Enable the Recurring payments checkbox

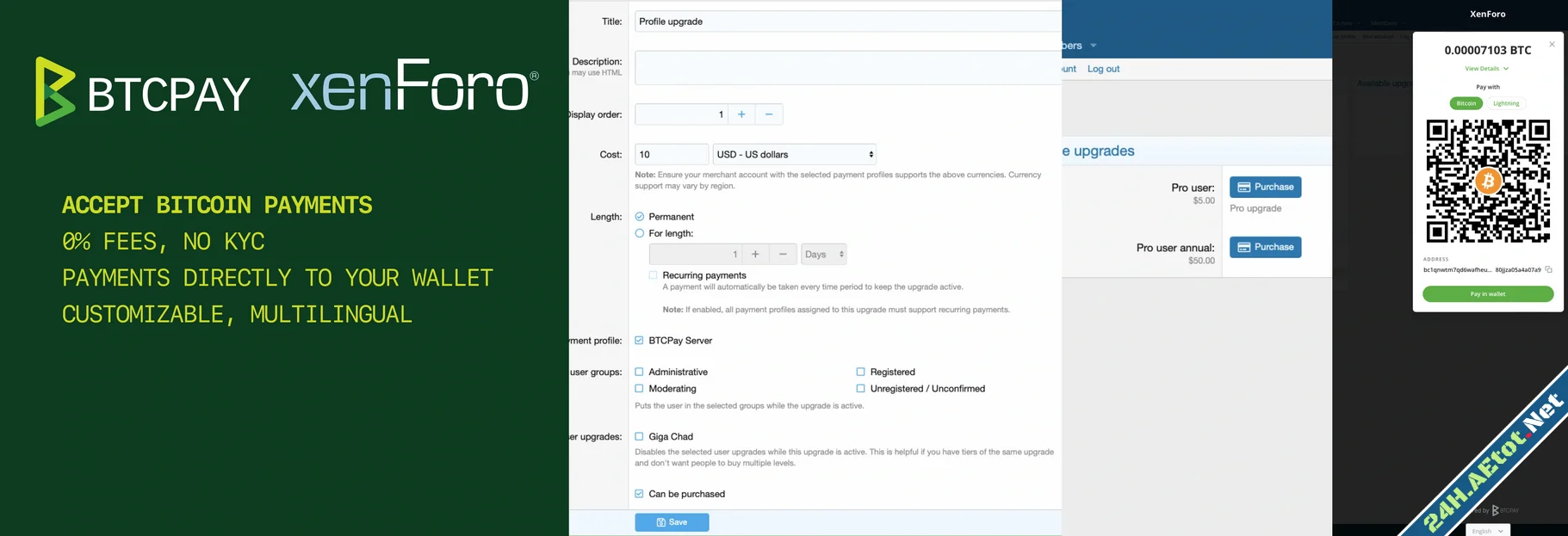[x=654, y=275]
